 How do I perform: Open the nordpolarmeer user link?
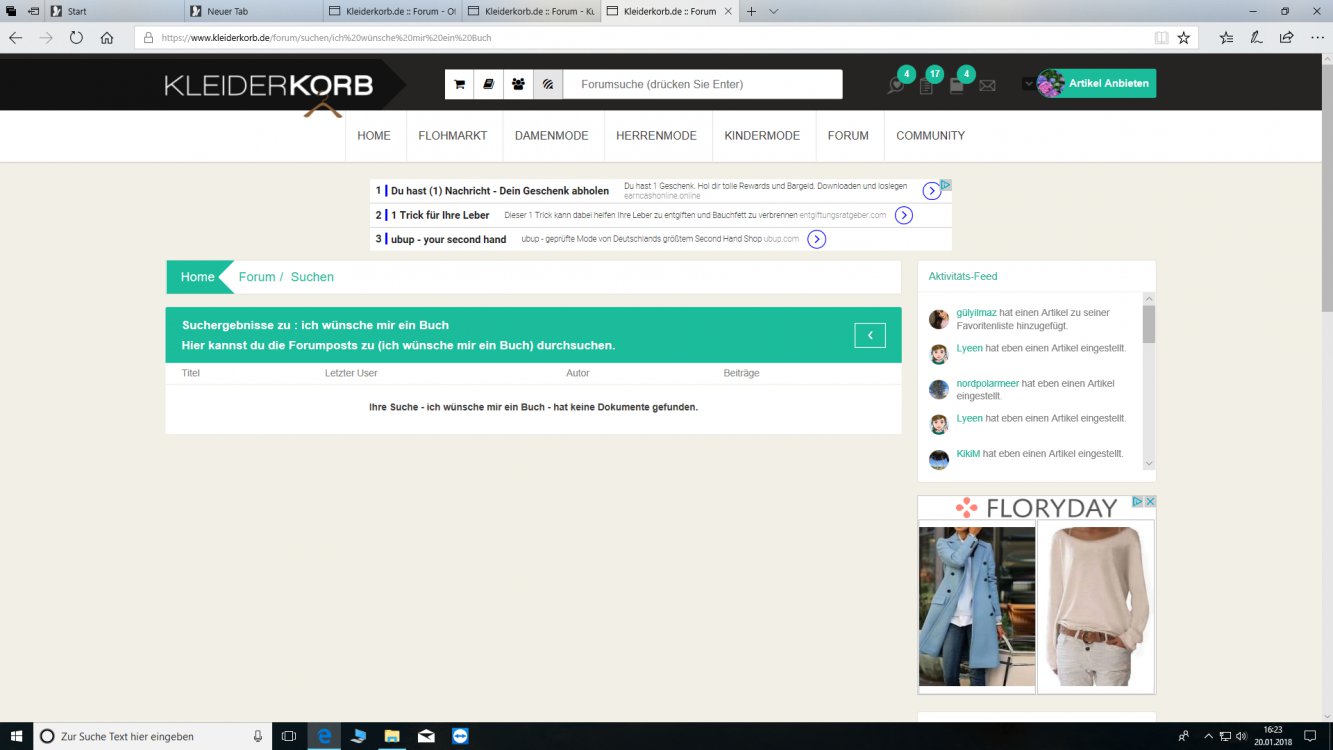(986, 384)
